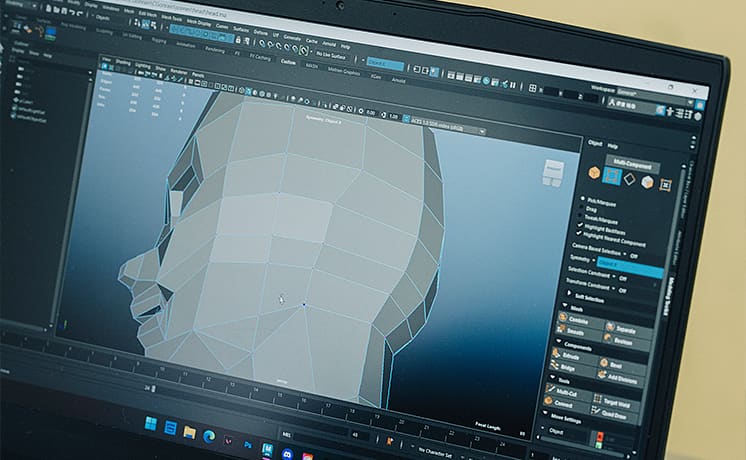Select Face selection mode in Modeling Toolkit
Image resolution: width=746 pixels, height=460 pixels.
(647, 182)
